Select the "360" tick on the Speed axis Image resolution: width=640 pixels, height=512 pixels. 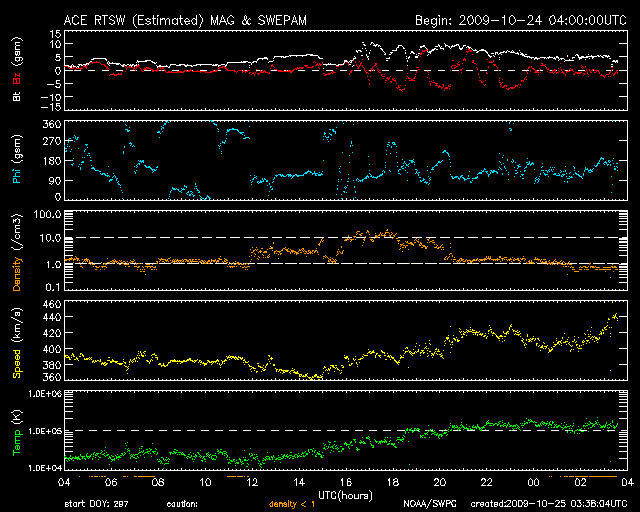53,377
